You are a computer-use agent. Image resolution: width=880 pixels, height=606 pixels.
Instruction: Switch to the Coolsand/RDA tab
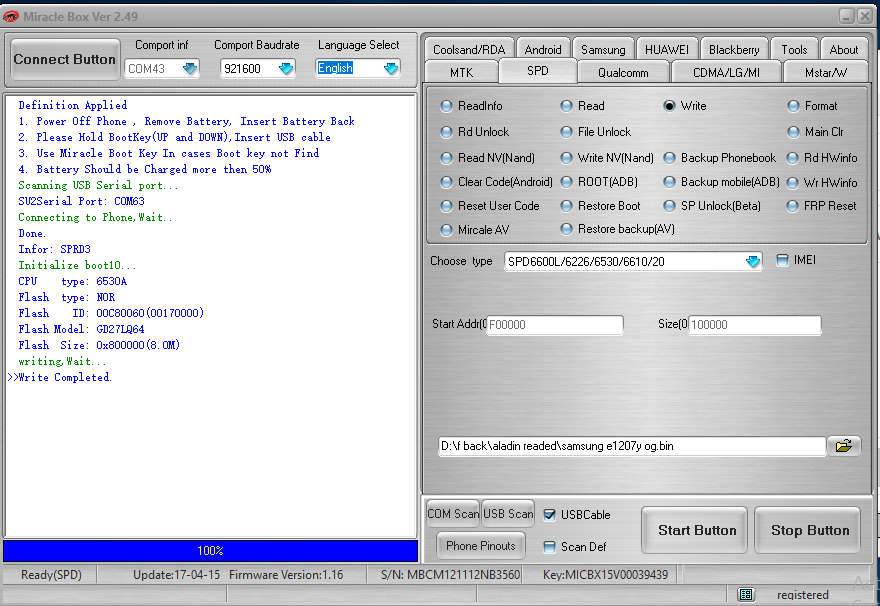click(469, 49)
